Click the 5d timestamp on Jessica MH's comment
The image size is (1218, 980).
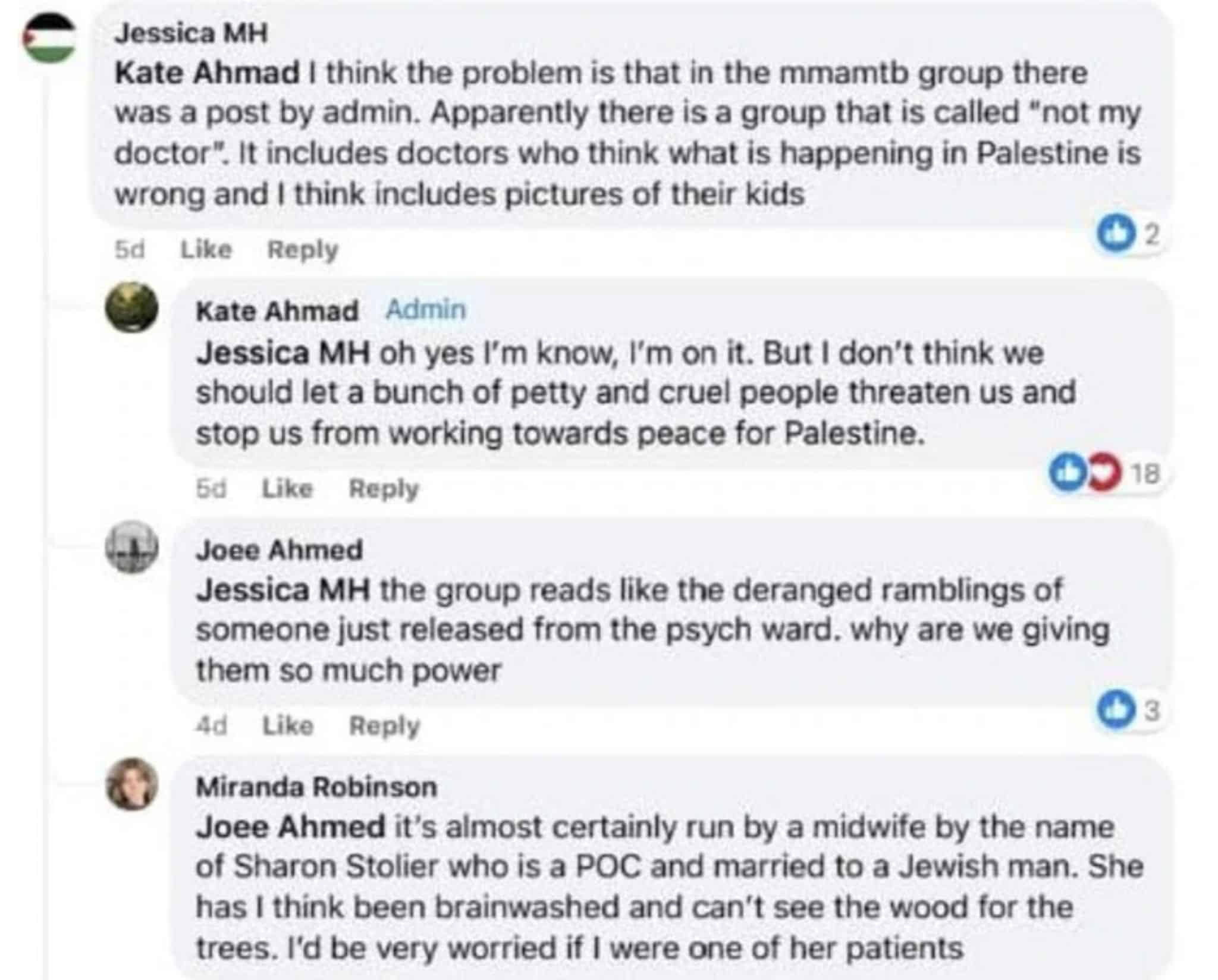pyautogui.click(x=130, y=249)
